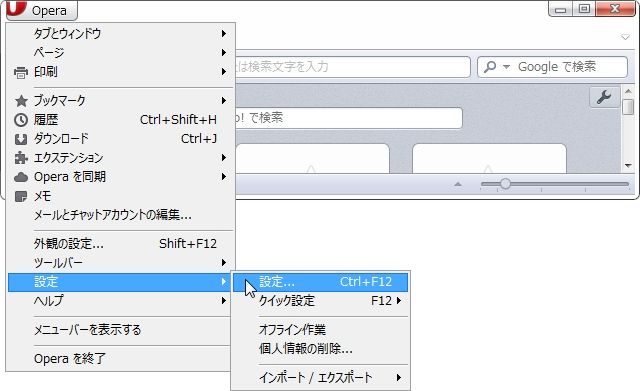Open 外観の設定... from the menu
Image resolution: width=640 pixels, height=391 pixels.
tap(121, 244)
